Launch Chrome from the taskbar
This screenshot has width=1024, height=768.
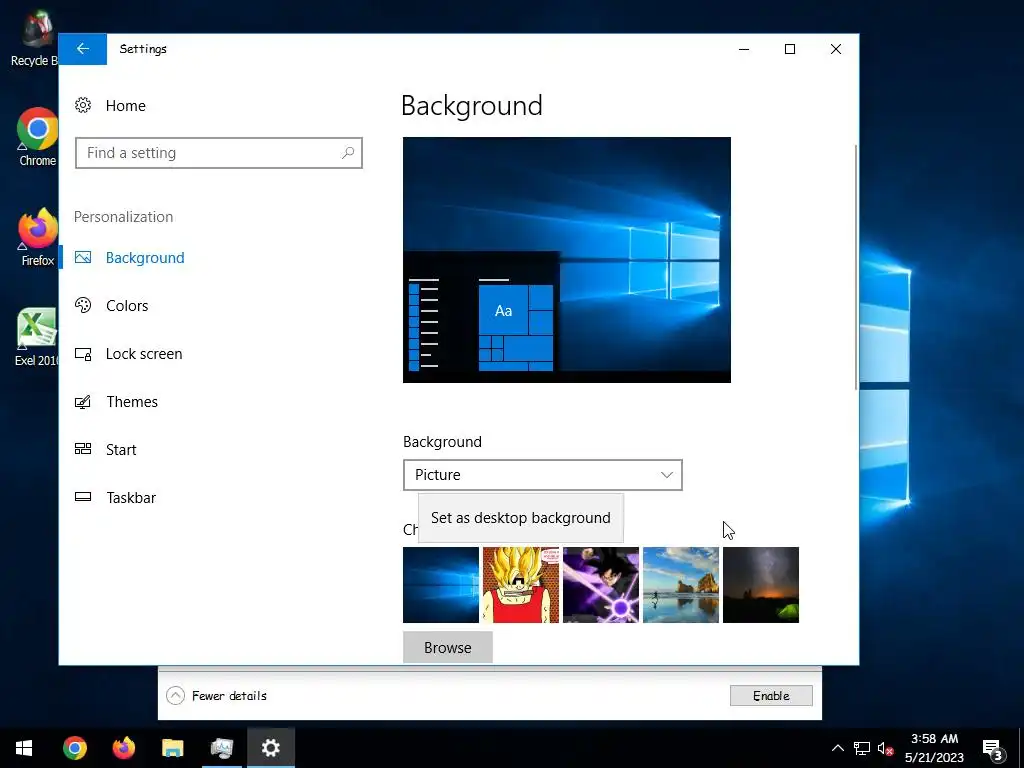pyautogui.click(x=75, y=748)
